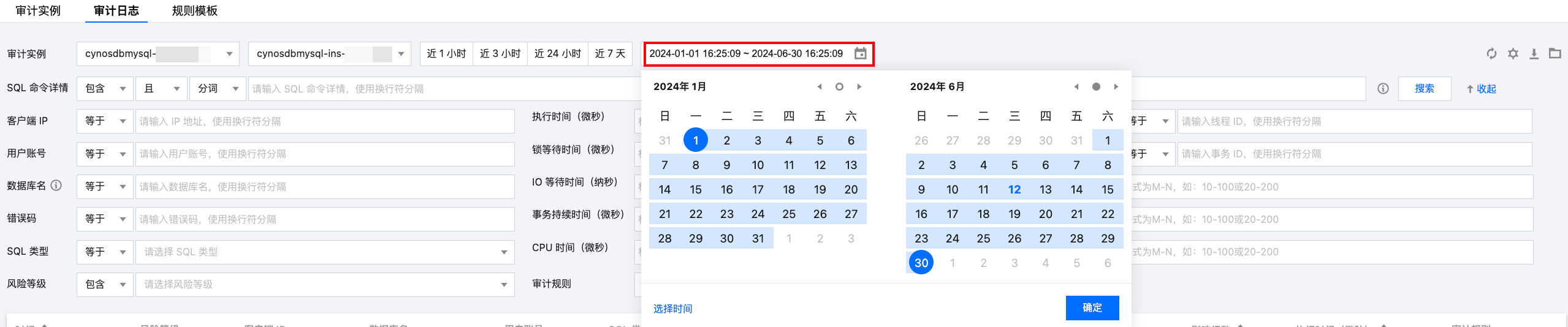Open the settings gear icon

point(1513,54)
